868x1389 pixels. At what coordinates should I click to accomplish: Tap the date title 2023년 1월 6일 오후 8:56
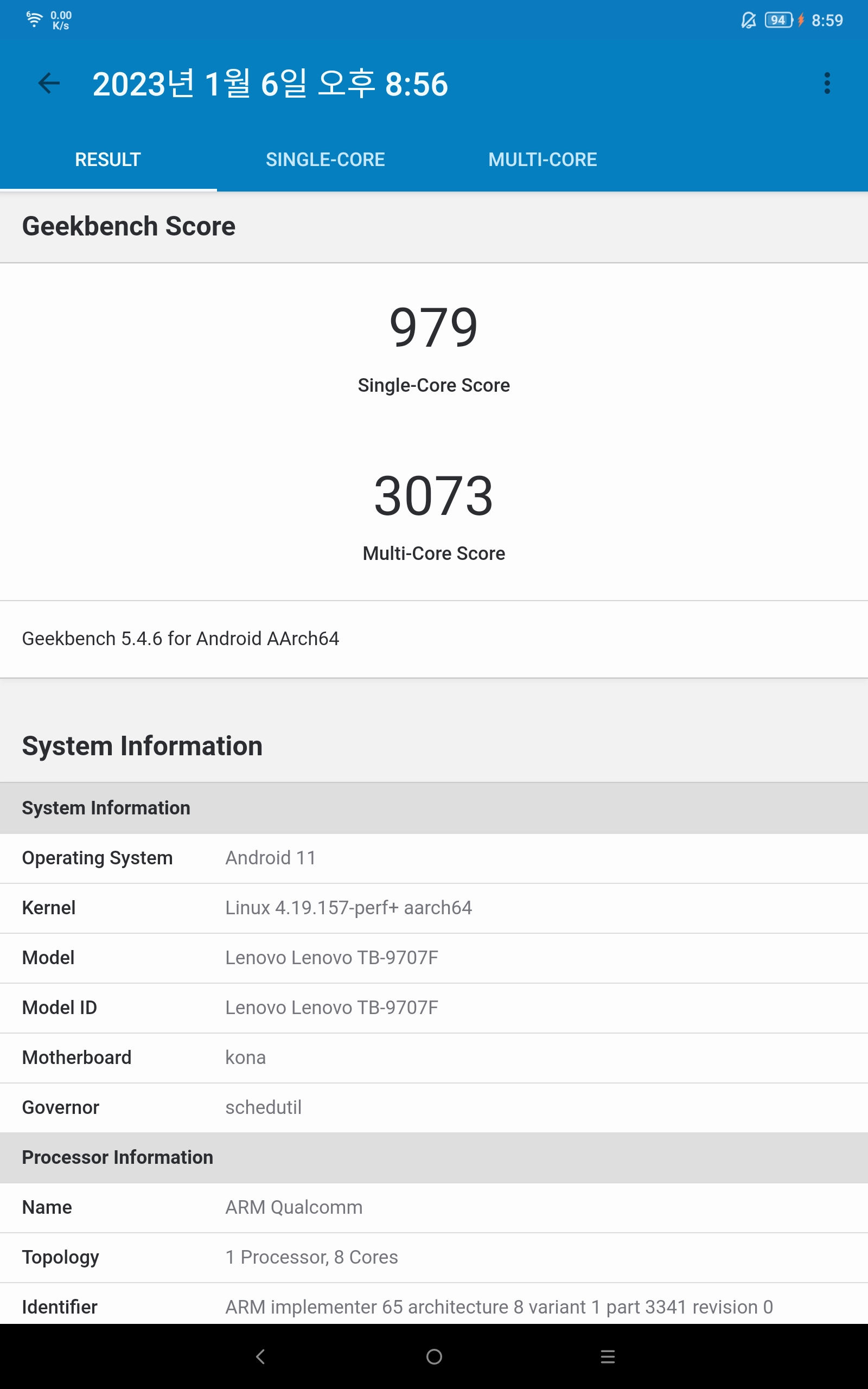click(x=270, y=84)
